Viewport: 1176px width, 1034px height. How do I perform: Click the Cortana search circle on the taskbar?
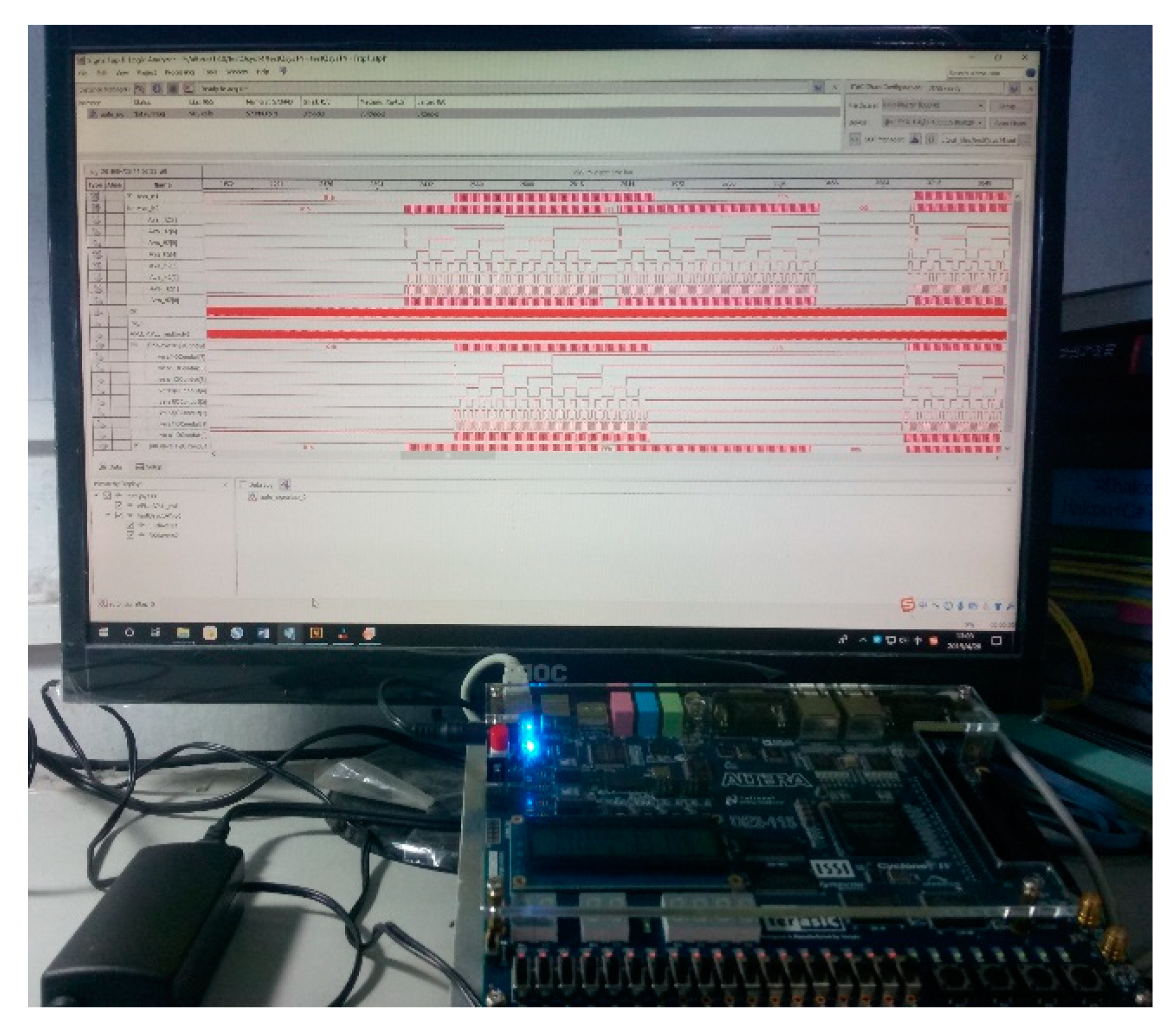click(129, 632)
